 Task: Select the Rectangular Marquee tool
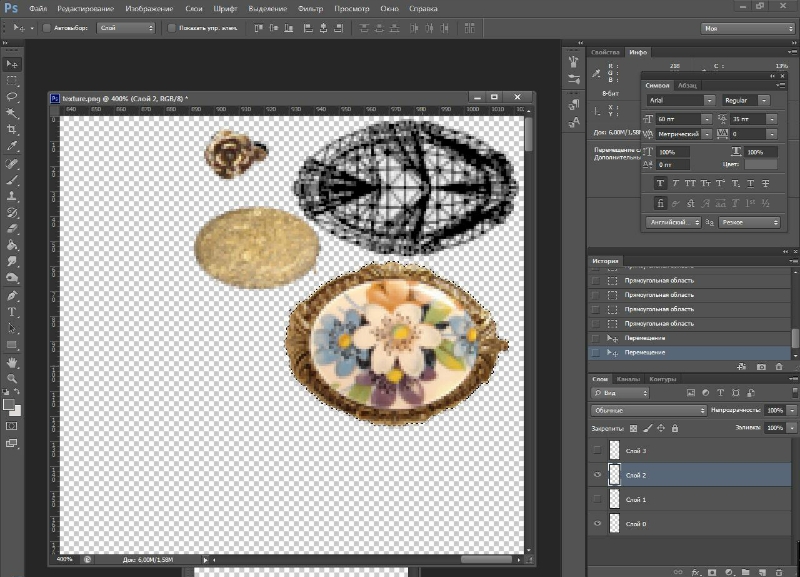point(12,80)
